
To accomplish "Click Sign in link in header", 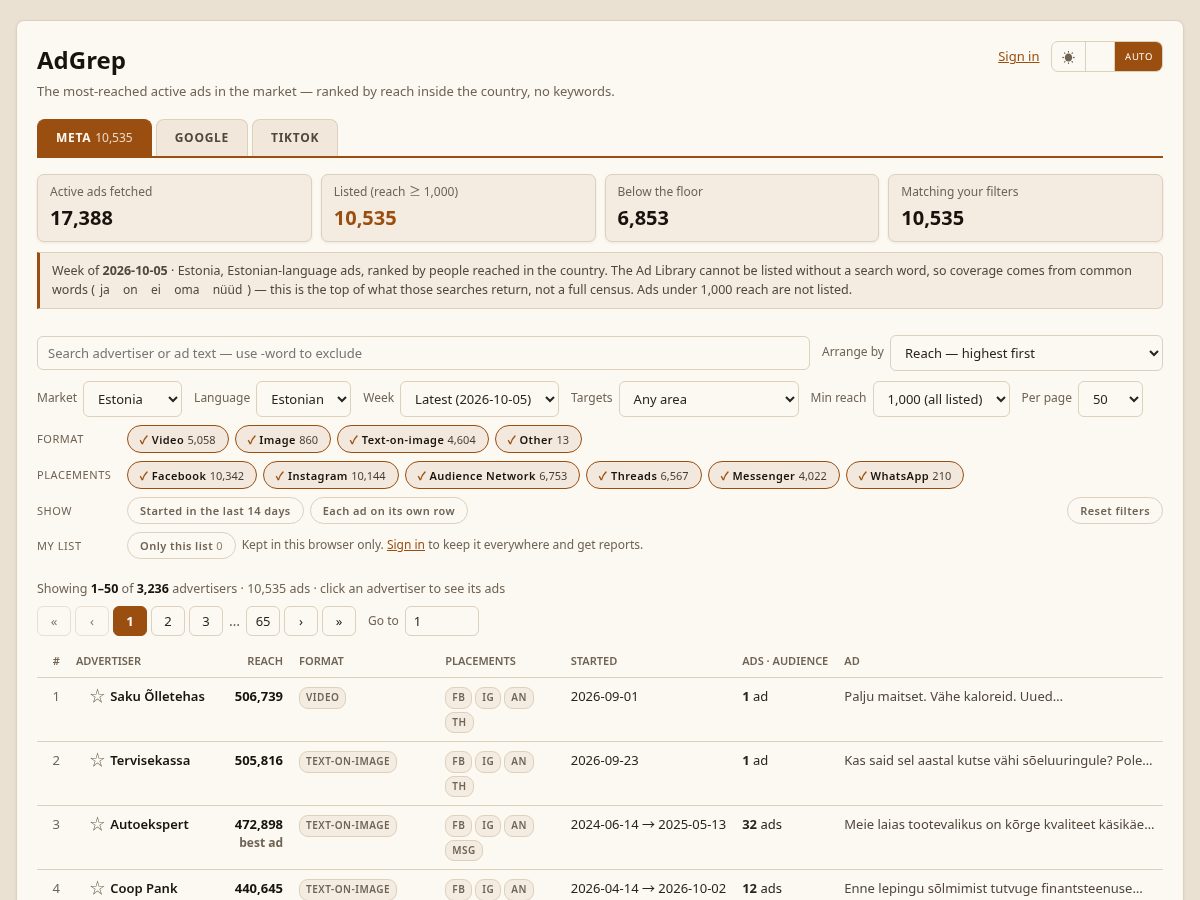I will [x=1018, y=57].
